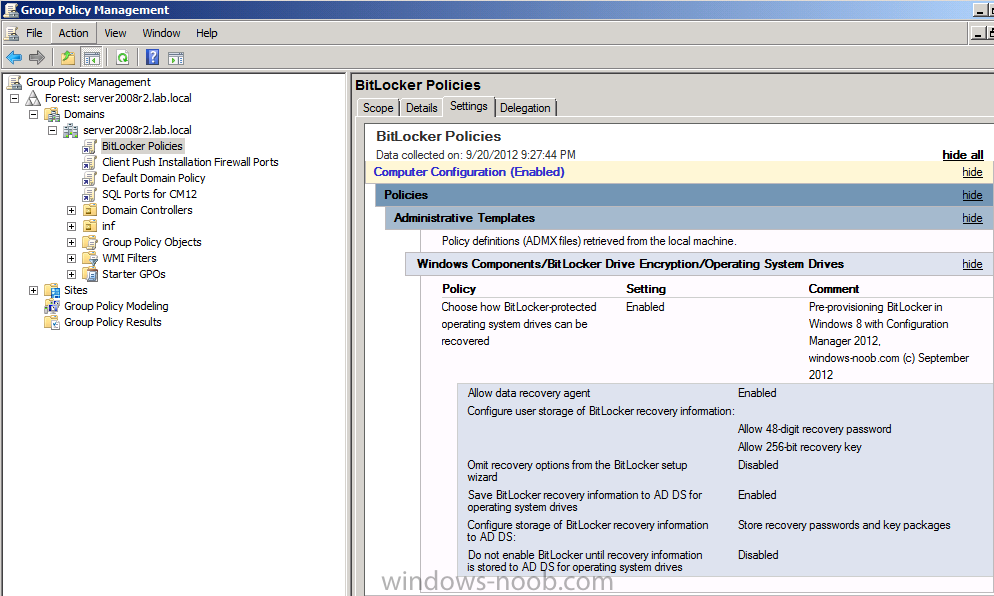Expand the Domain Controllers node
Viewport: 994px width, 596px height.
point(72,211)
